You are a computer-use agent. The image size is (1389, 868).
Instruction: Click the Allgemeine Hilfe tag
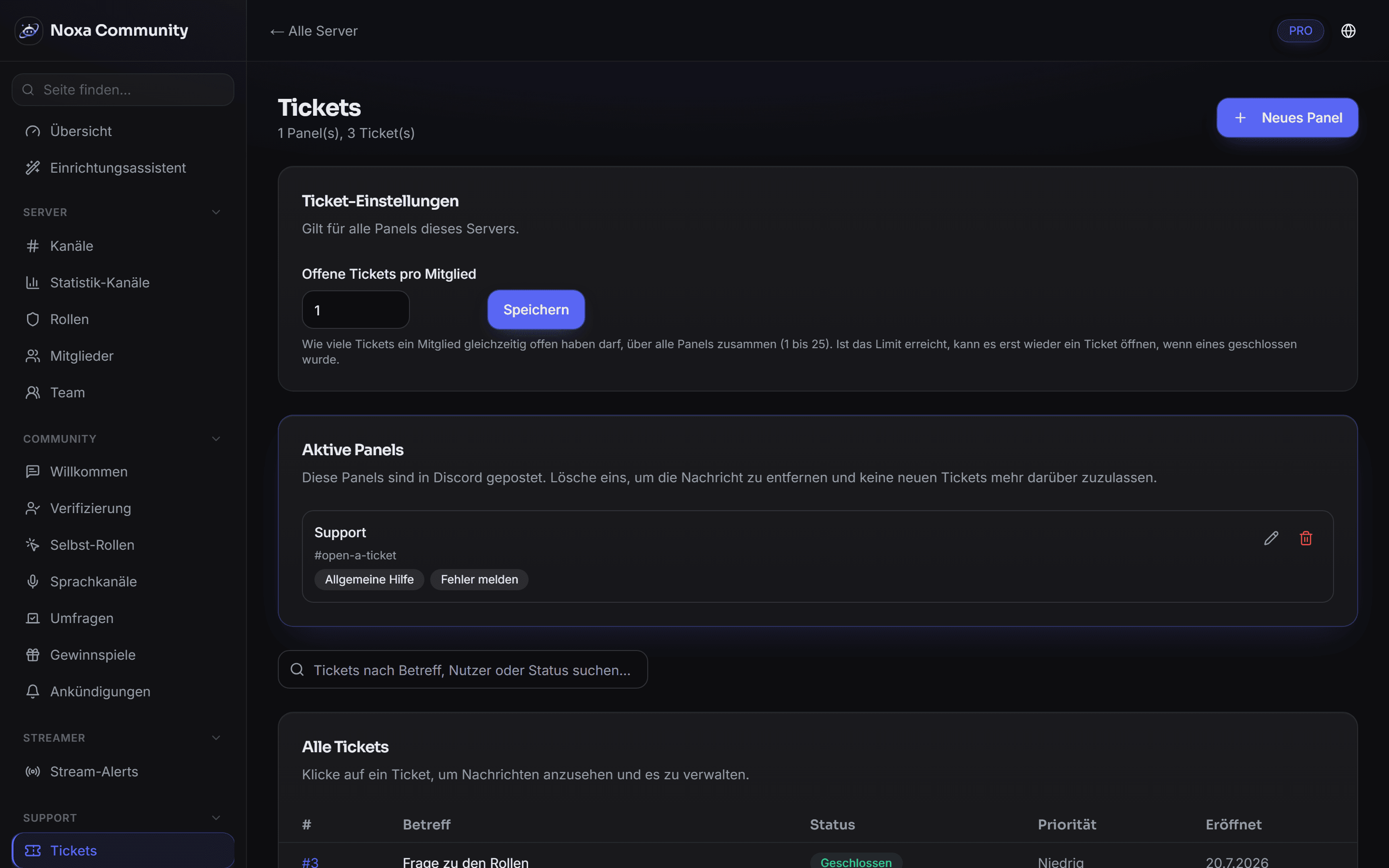(x=369, y=580)
